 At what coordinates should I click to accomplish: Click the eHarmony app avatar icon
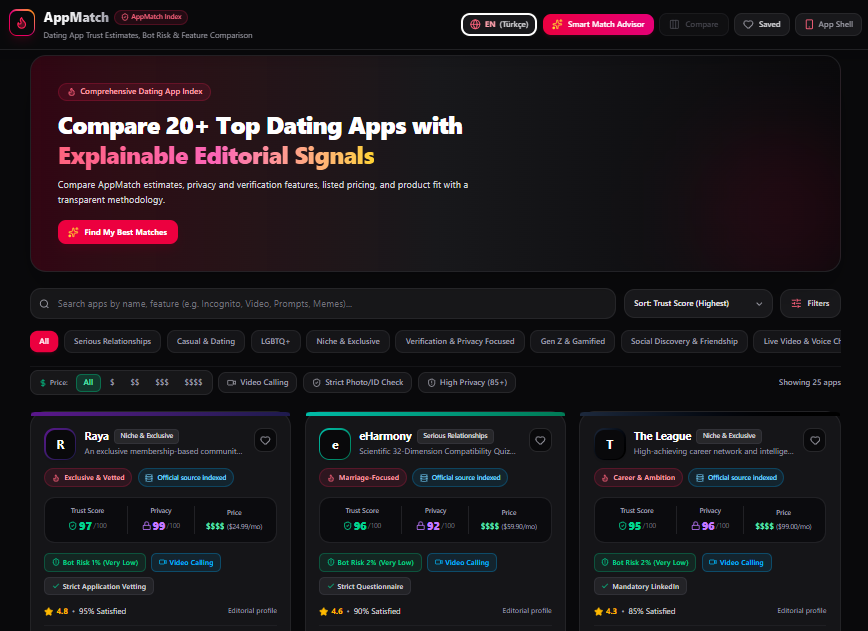335,444
